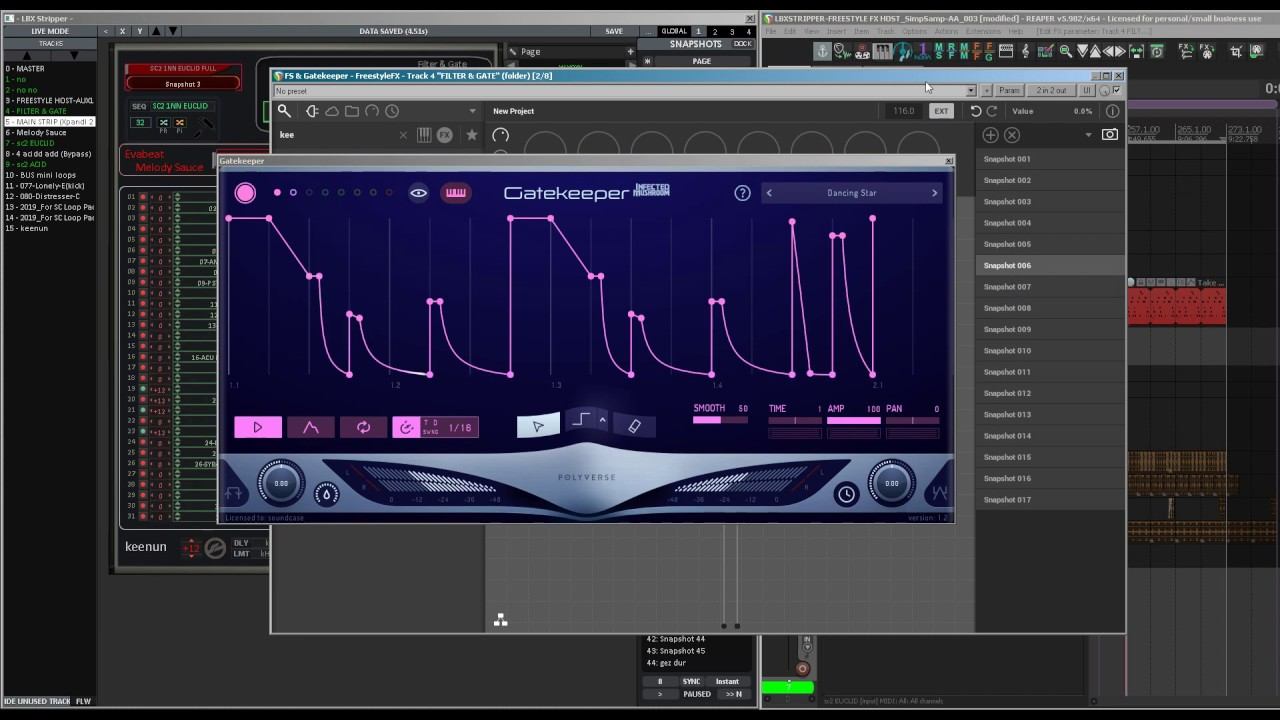The width and height of the screenshot is (1280, 720).
Task: Capture snapshot with the camera icon
Action: coord(1110,135)
